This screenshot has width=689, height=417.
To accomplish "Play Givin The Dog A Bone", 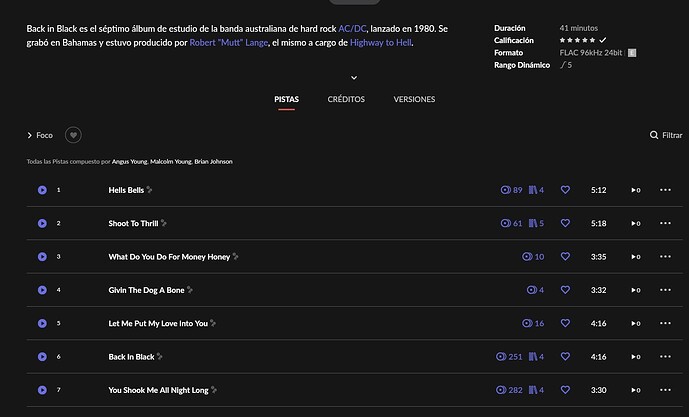I will coord(42,290).
